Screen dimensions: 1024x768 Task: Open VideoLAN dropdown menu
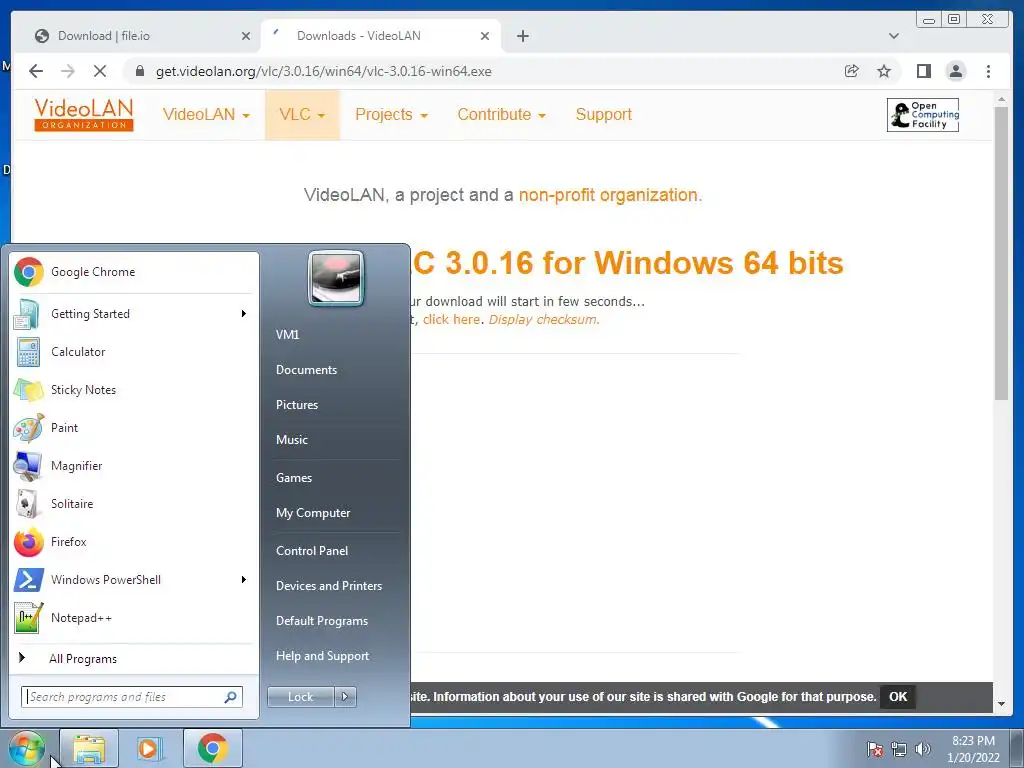click(206, 115)
